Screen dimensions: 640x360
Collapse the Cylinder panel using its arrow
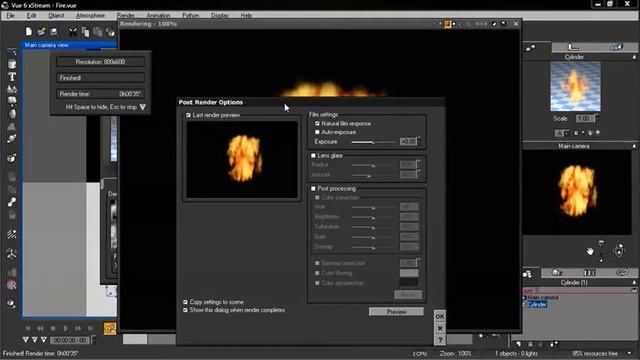tap(634, 57)
